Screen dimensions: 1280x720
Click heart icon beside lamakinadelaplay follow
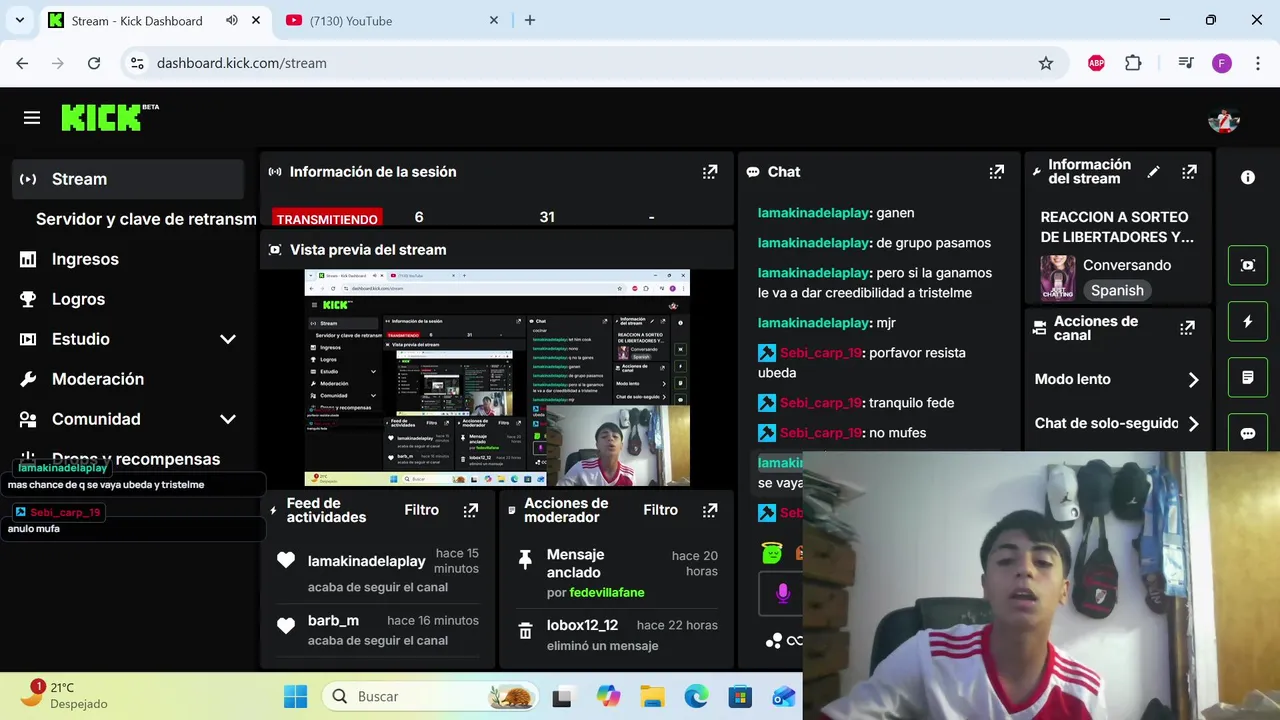pyautogui.click(x=286, y=561)
